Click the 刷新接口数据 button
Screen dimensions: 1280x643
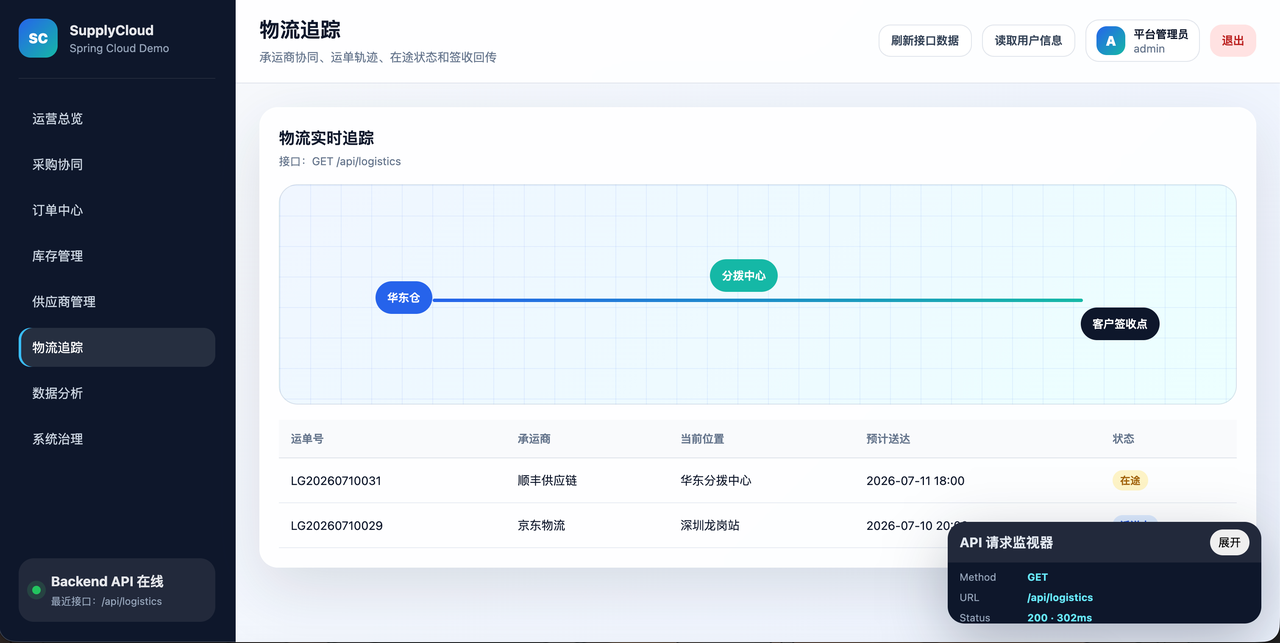pyautogui.click(x=925, y=41)
